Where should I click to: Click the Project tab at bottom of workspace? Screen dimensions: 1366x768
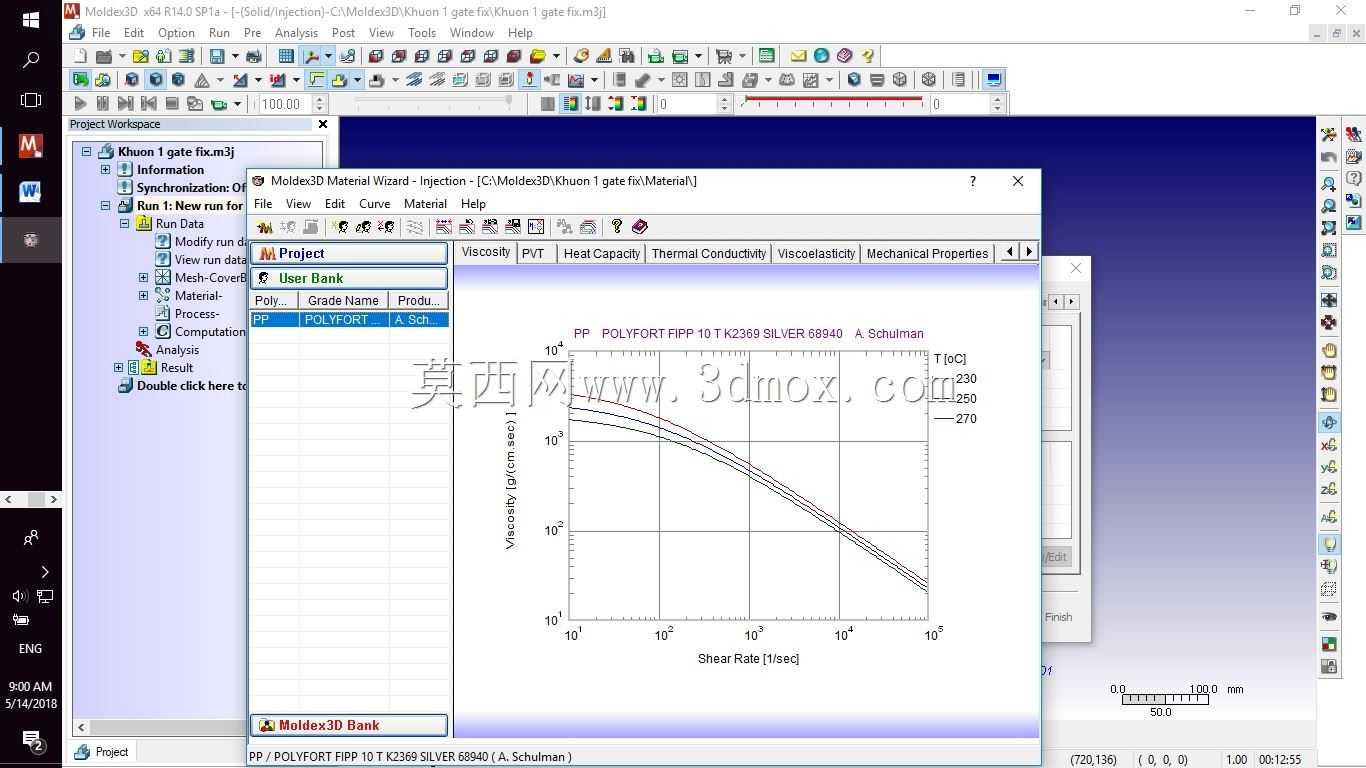point(102,752)
